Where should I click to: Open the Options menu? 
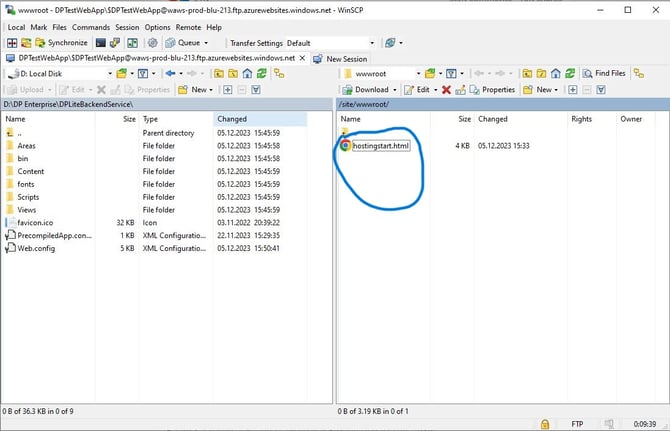157,27
